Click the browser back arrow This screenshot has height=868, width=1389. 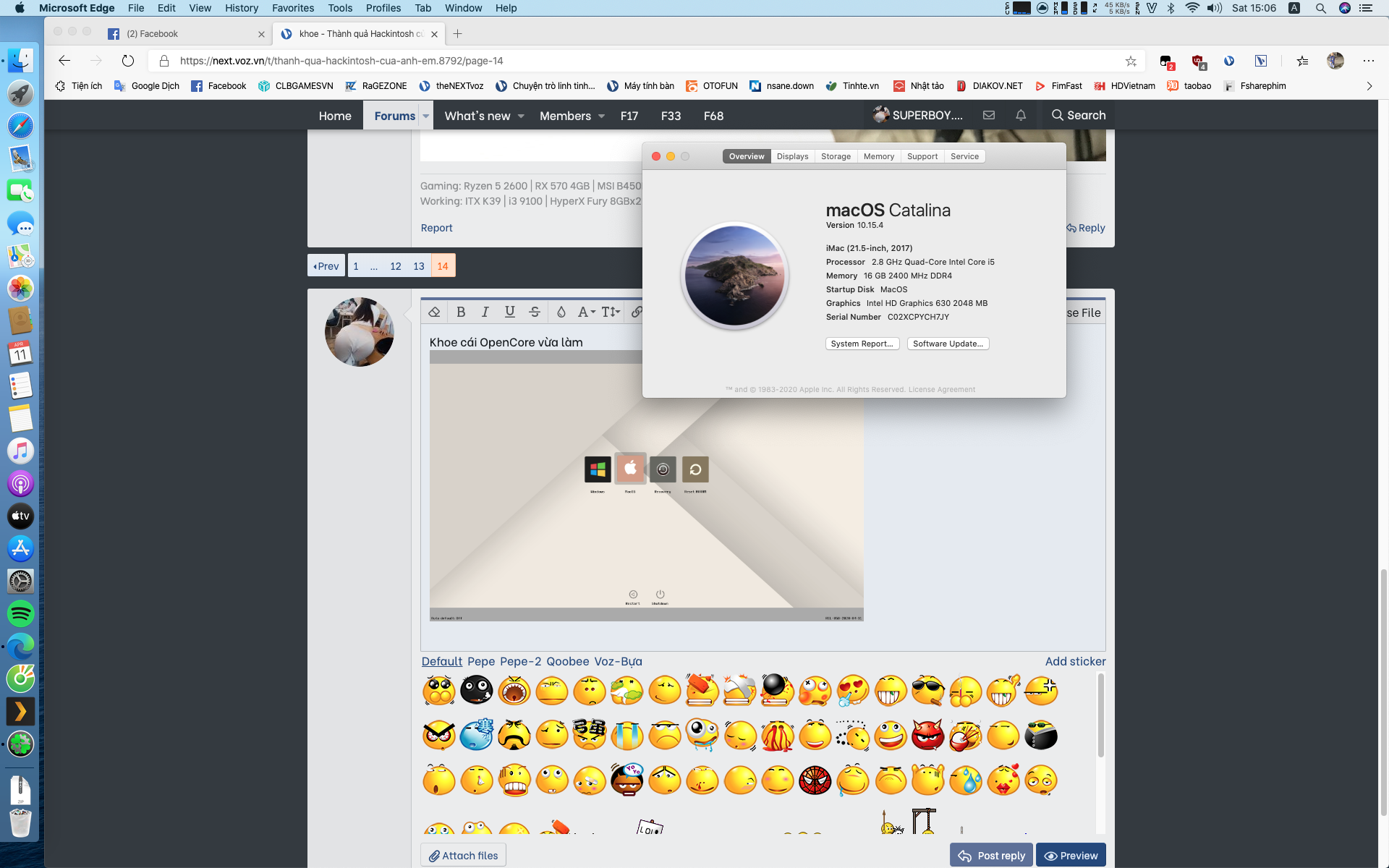[x=64, y=61]
